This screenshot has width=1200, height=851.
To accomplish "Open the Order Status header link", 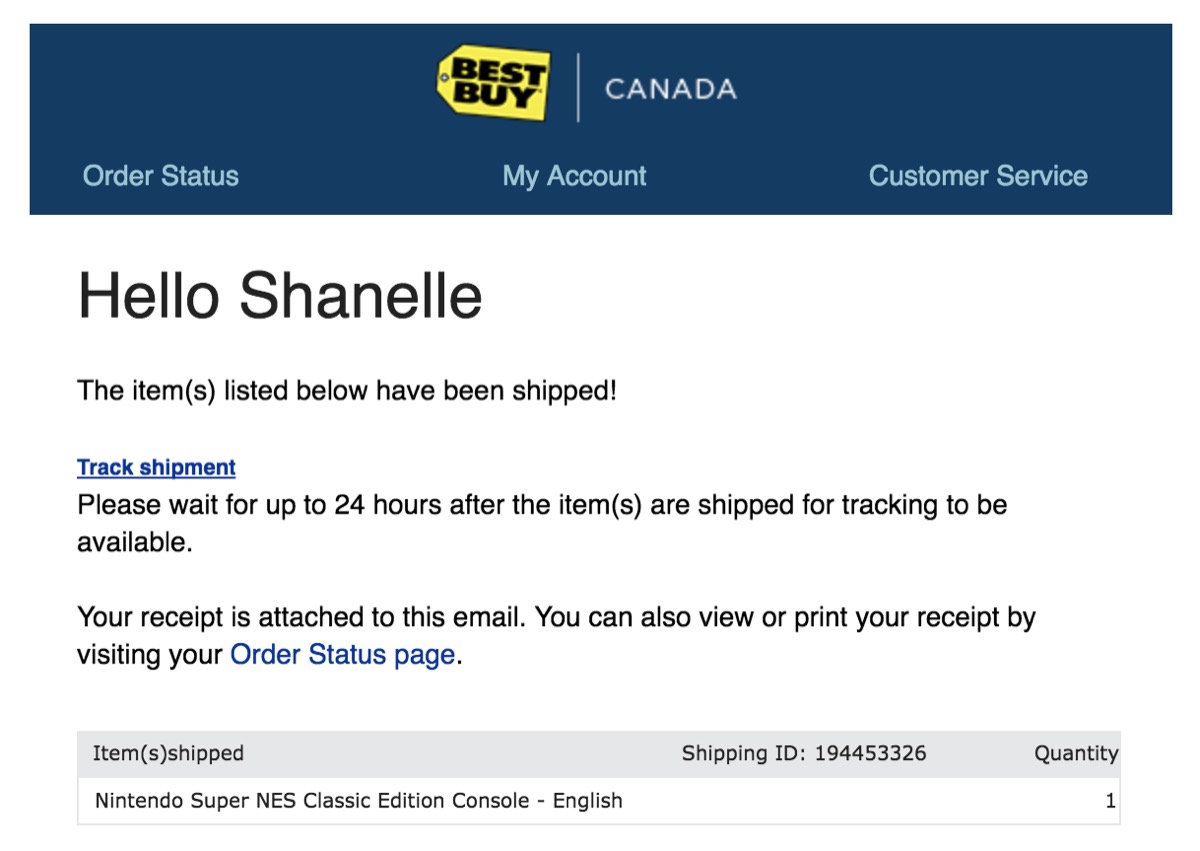I will (x=161, y=176).
